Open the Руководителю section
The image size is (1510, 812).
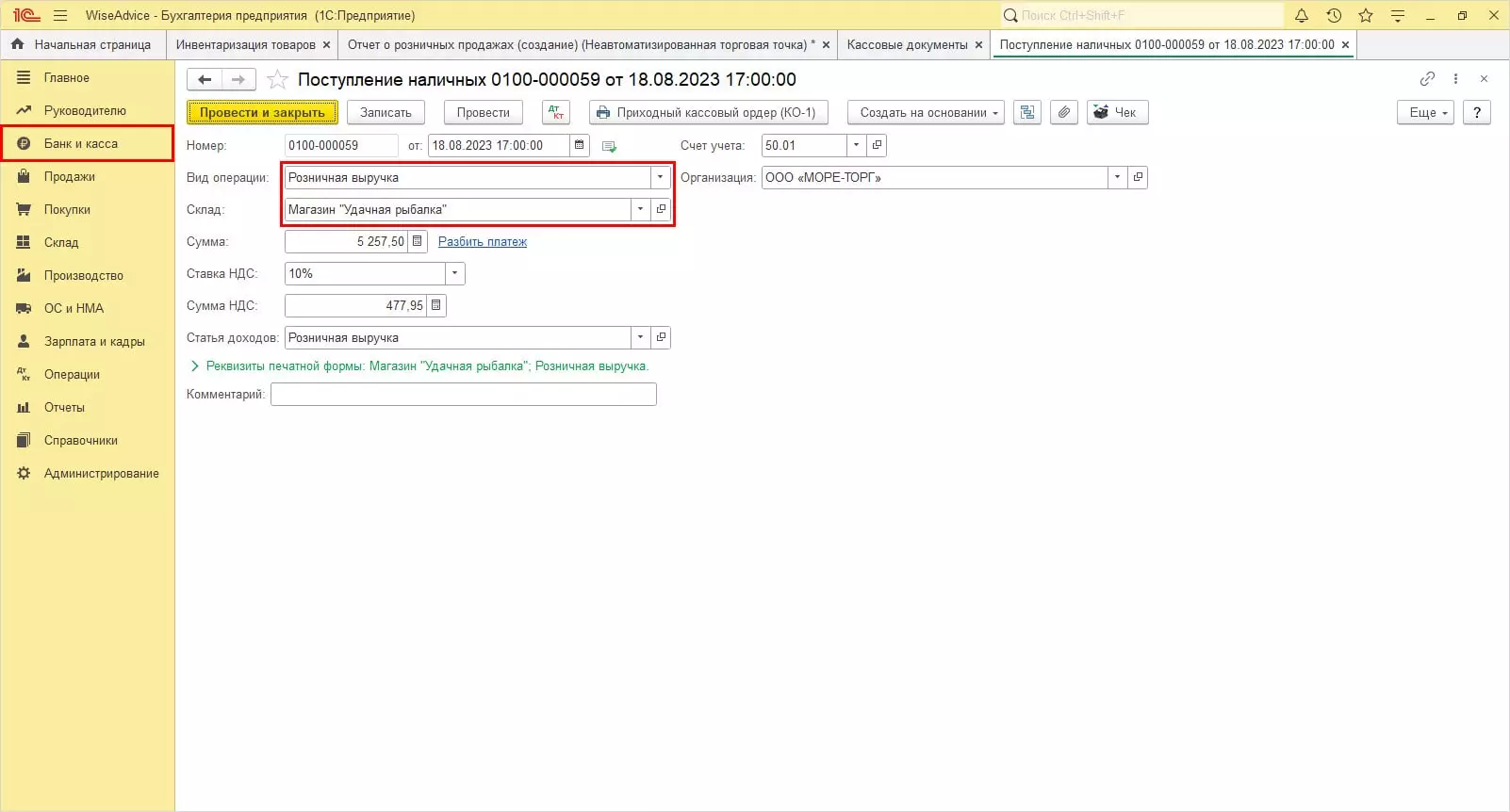pyautogui.click(x=88, y=110)
